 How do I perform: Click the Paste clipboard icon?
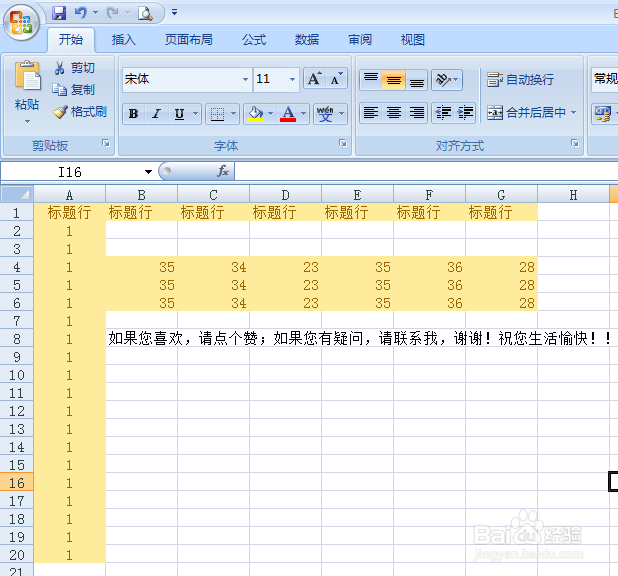point(27,76)
